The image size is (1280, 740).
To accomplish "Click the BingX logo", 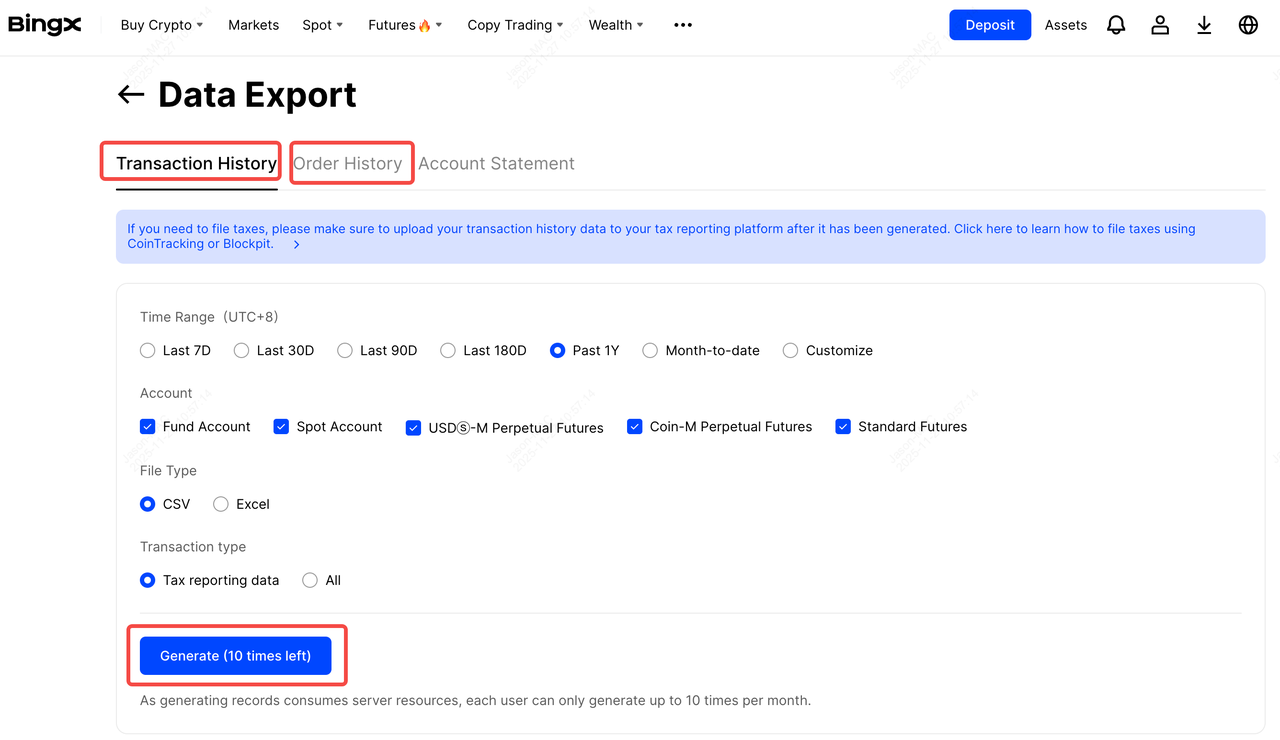I will (45, 25).
